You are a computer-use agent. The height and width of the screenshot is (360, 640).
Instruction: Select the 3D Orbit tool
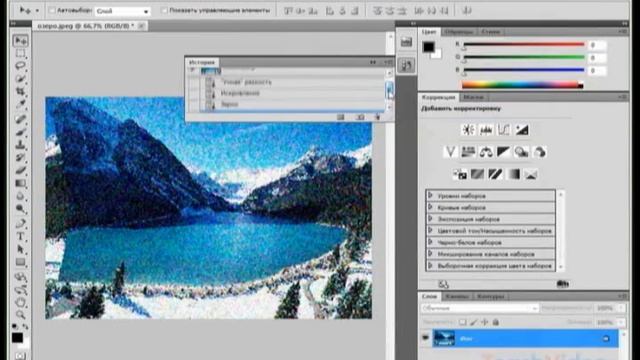20,290
